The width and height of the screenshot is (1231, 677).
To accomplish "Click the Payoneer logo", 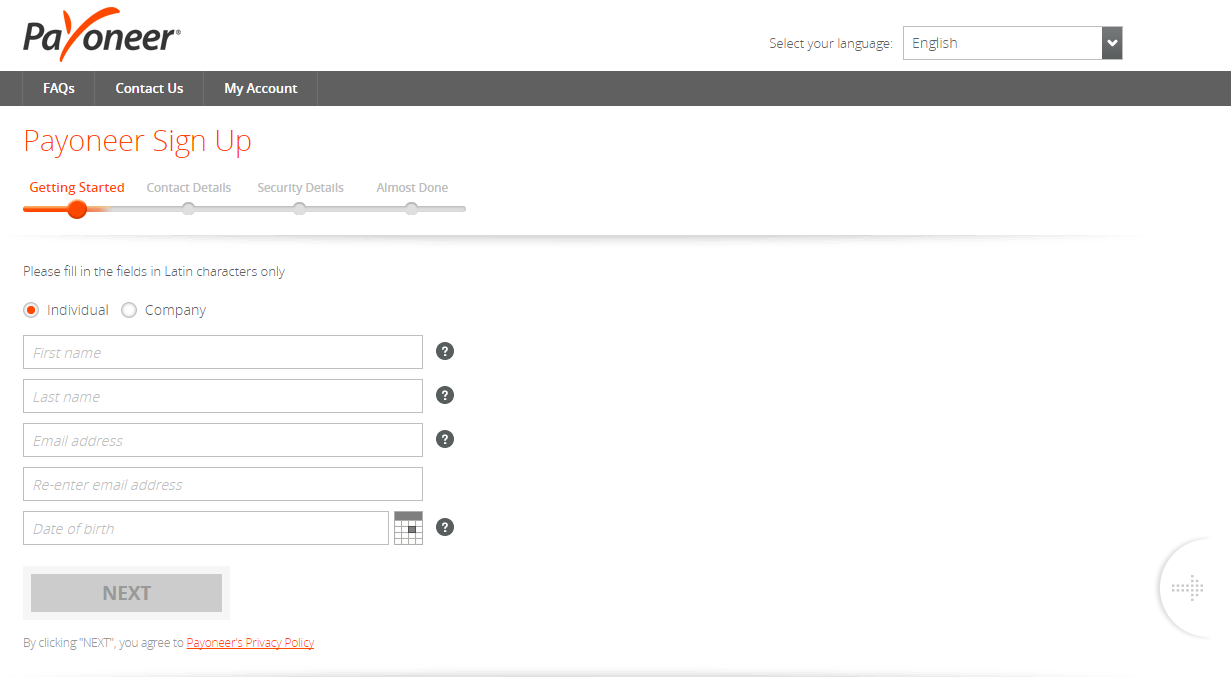I will [x=102, y=35].
